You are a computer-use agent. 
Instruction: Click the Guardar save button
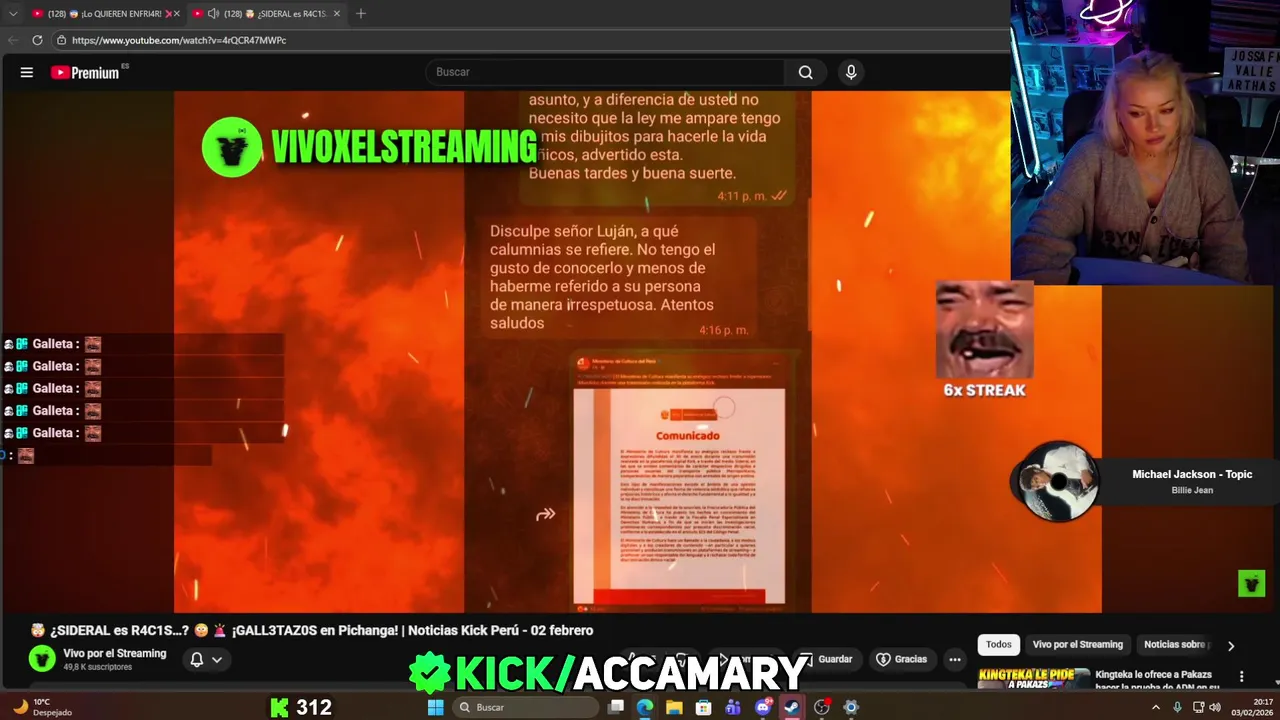click(827, 659)
